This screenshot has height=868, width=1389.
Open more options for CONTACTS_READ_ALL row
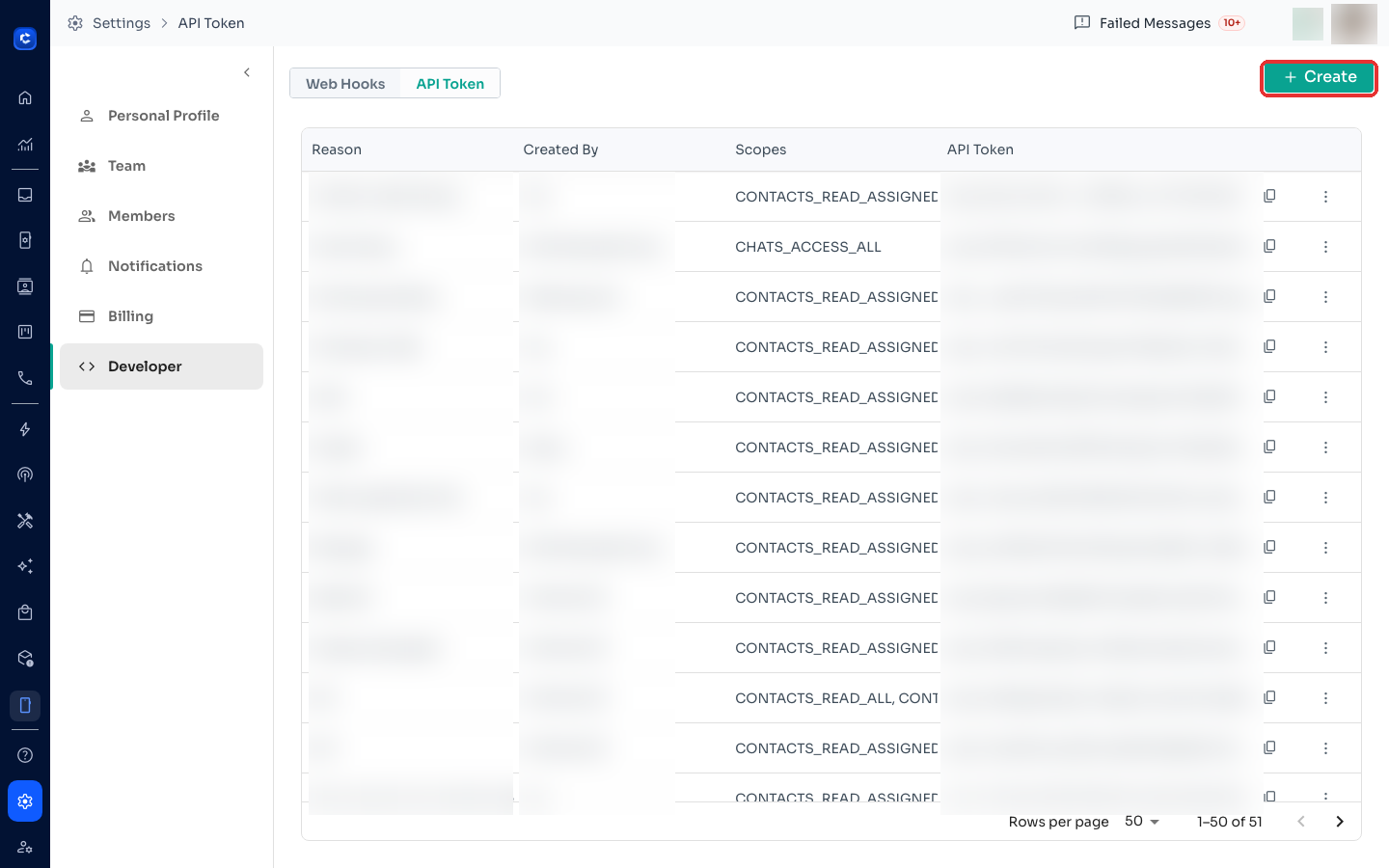coord(1325,698)
